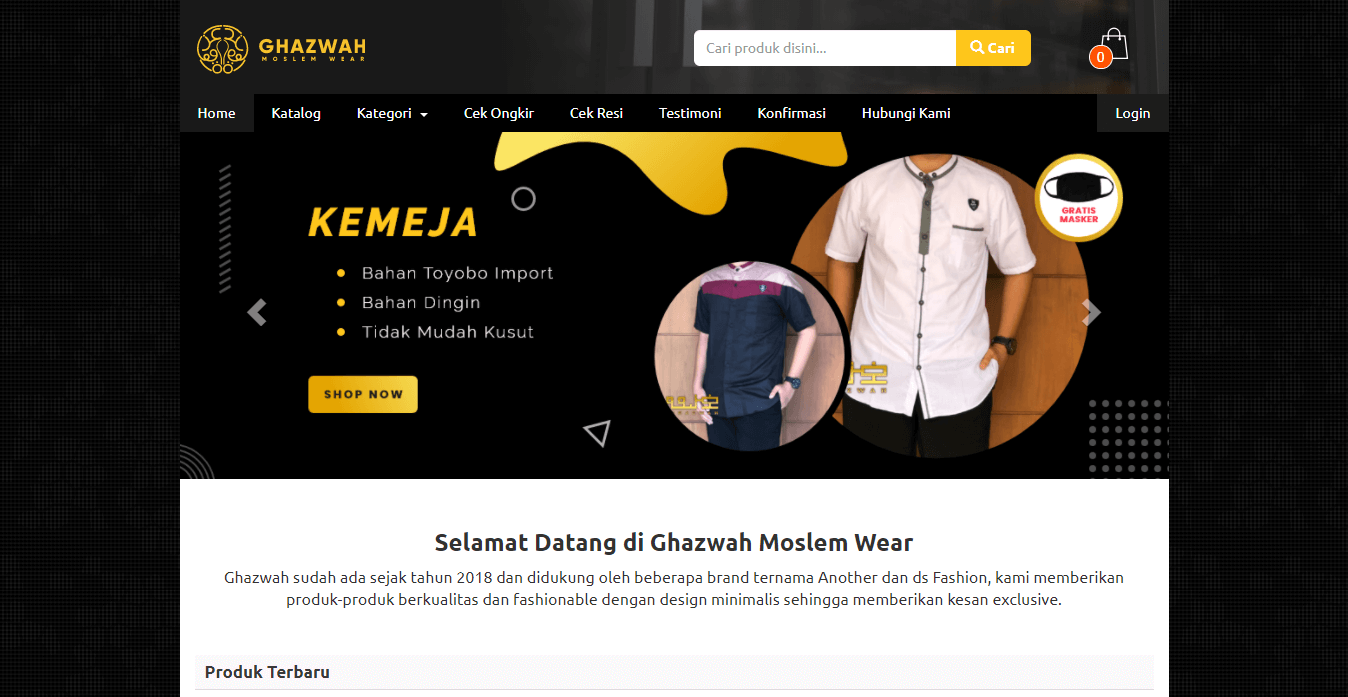Click the magnifier Cari search button
This screenshot has width=1348, height=697.
click(993, 48)
